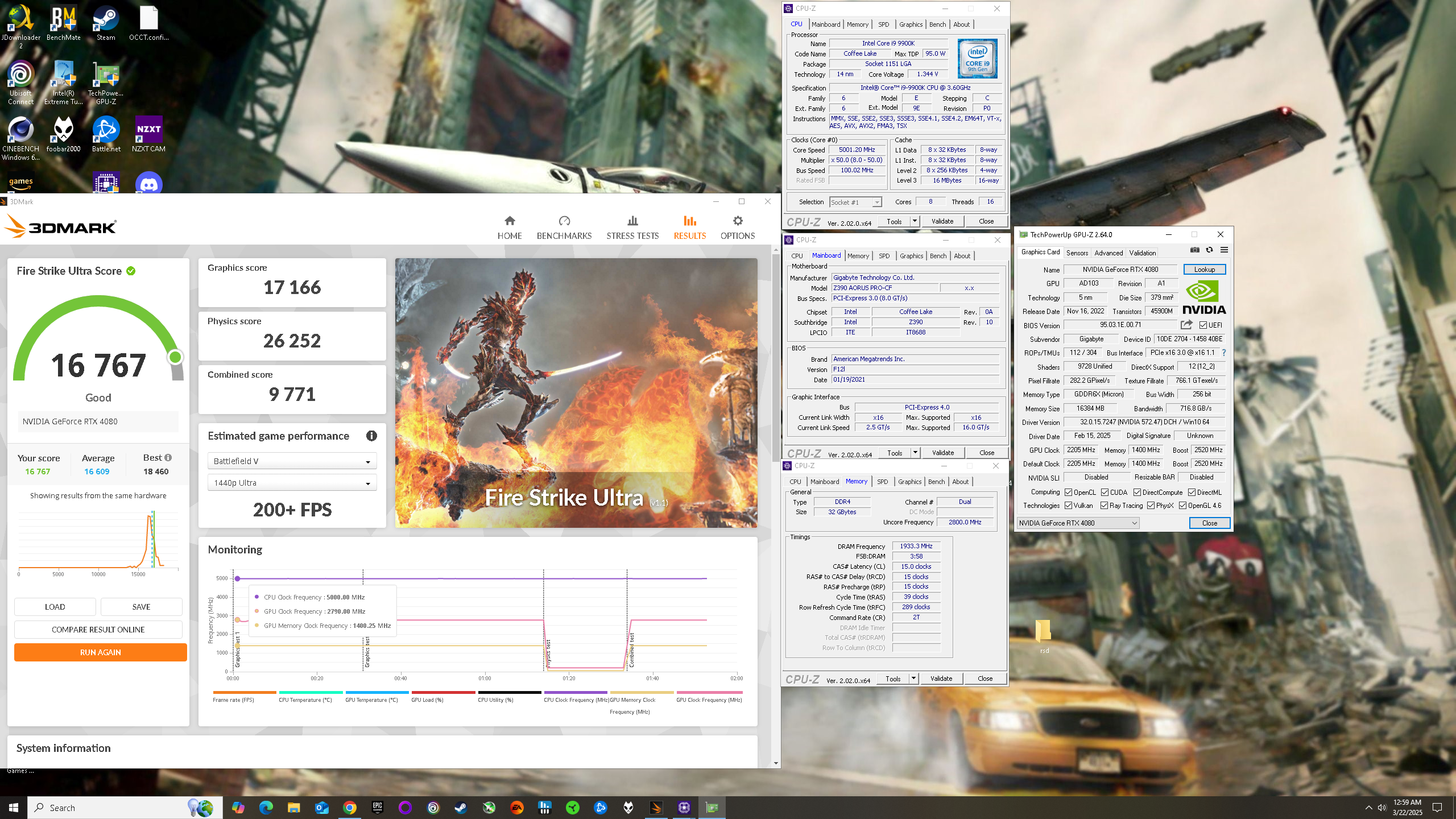Expand Tools arrow in Mainboard CPU-Z window
This screenshot has height=819, width=1456.
pos(915,453)
